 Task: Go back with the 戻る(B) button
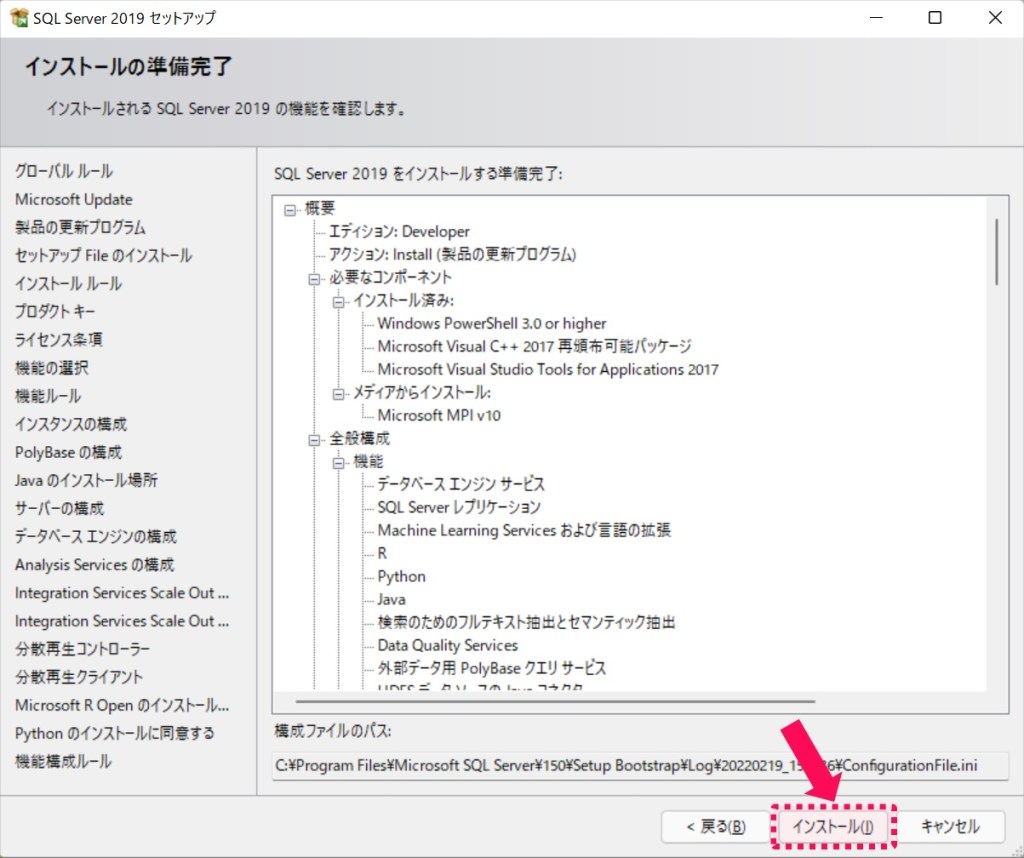click(x=716, y=827)
